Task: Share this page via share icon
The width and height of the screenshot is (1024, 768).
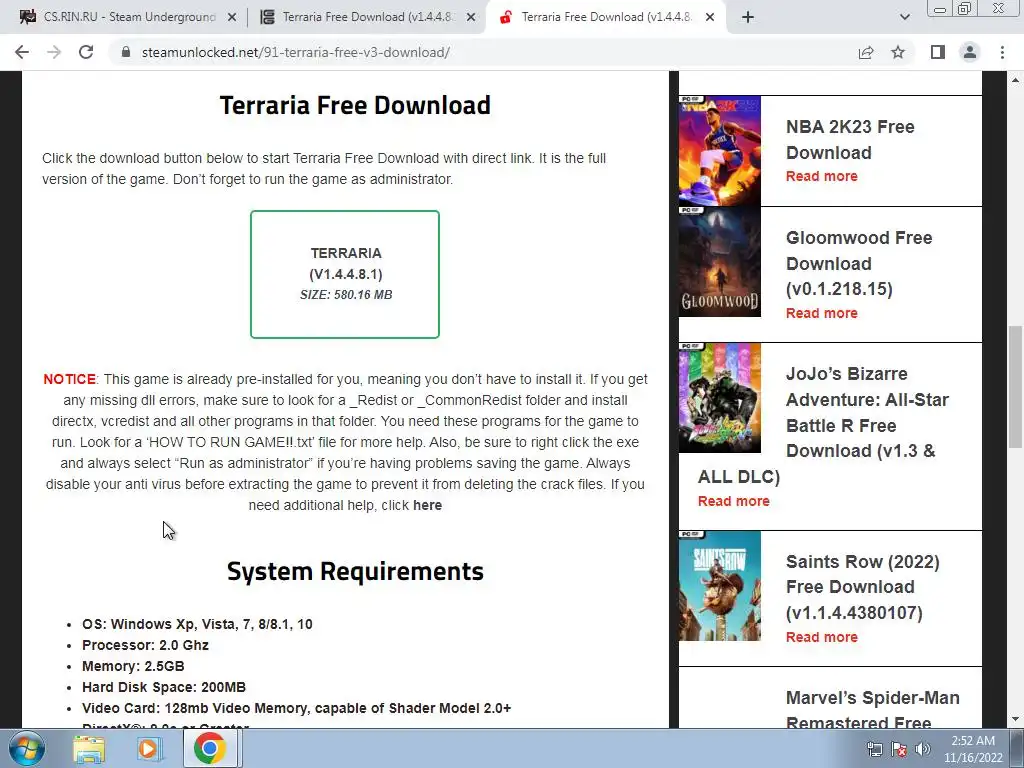Action: coord(866,52)
